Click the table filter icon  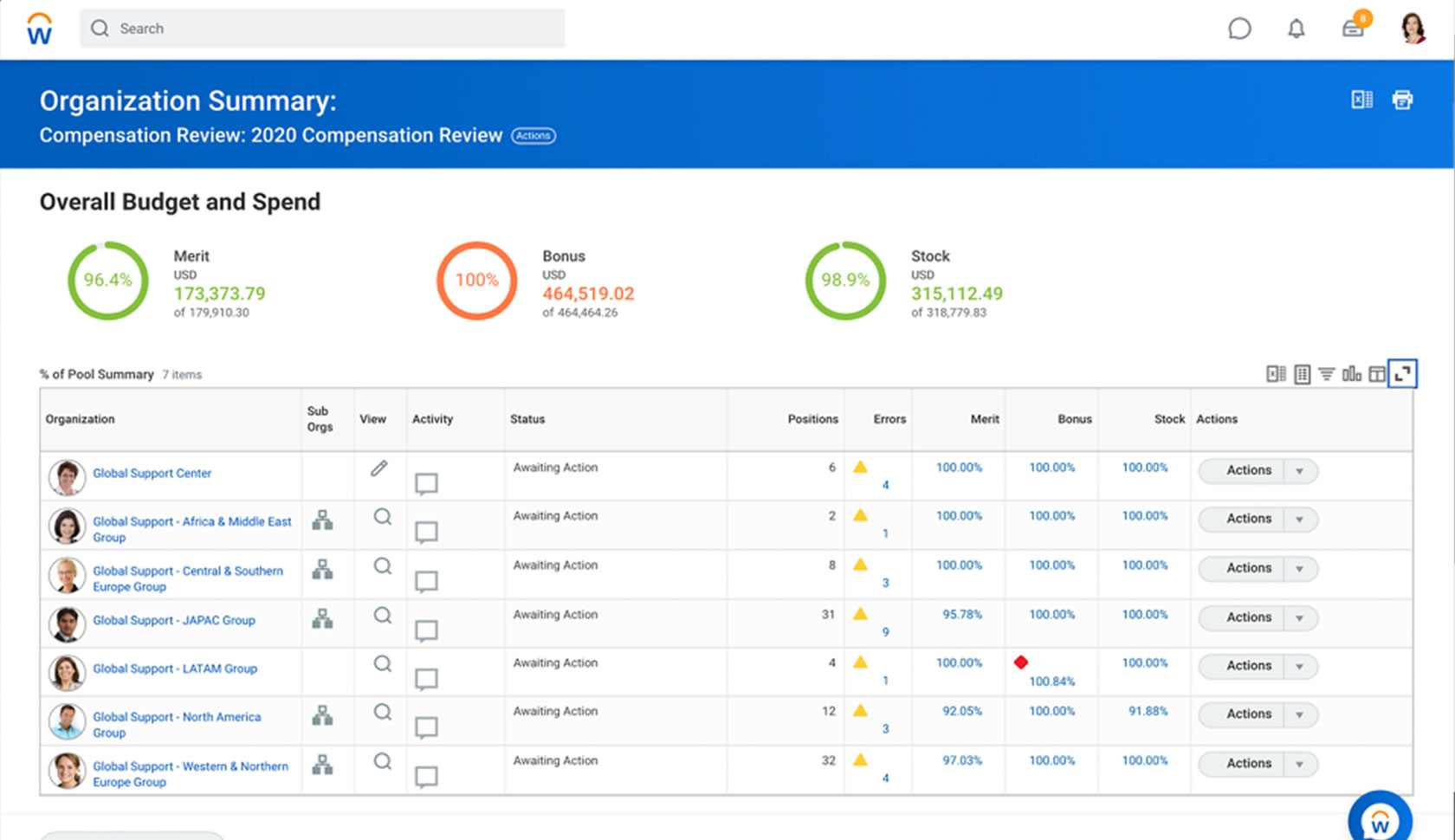(x=1326, y=374)
